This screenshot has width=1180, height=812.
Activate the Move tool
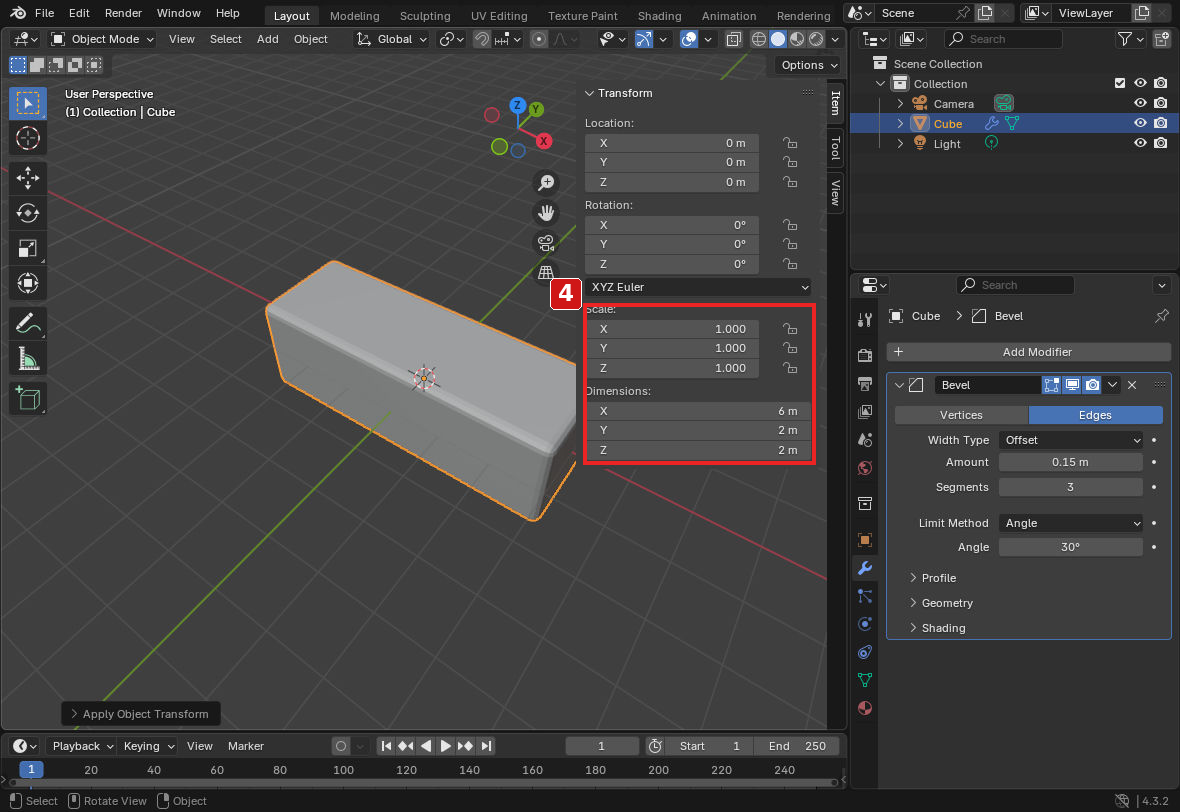click(x=28, y=178)
